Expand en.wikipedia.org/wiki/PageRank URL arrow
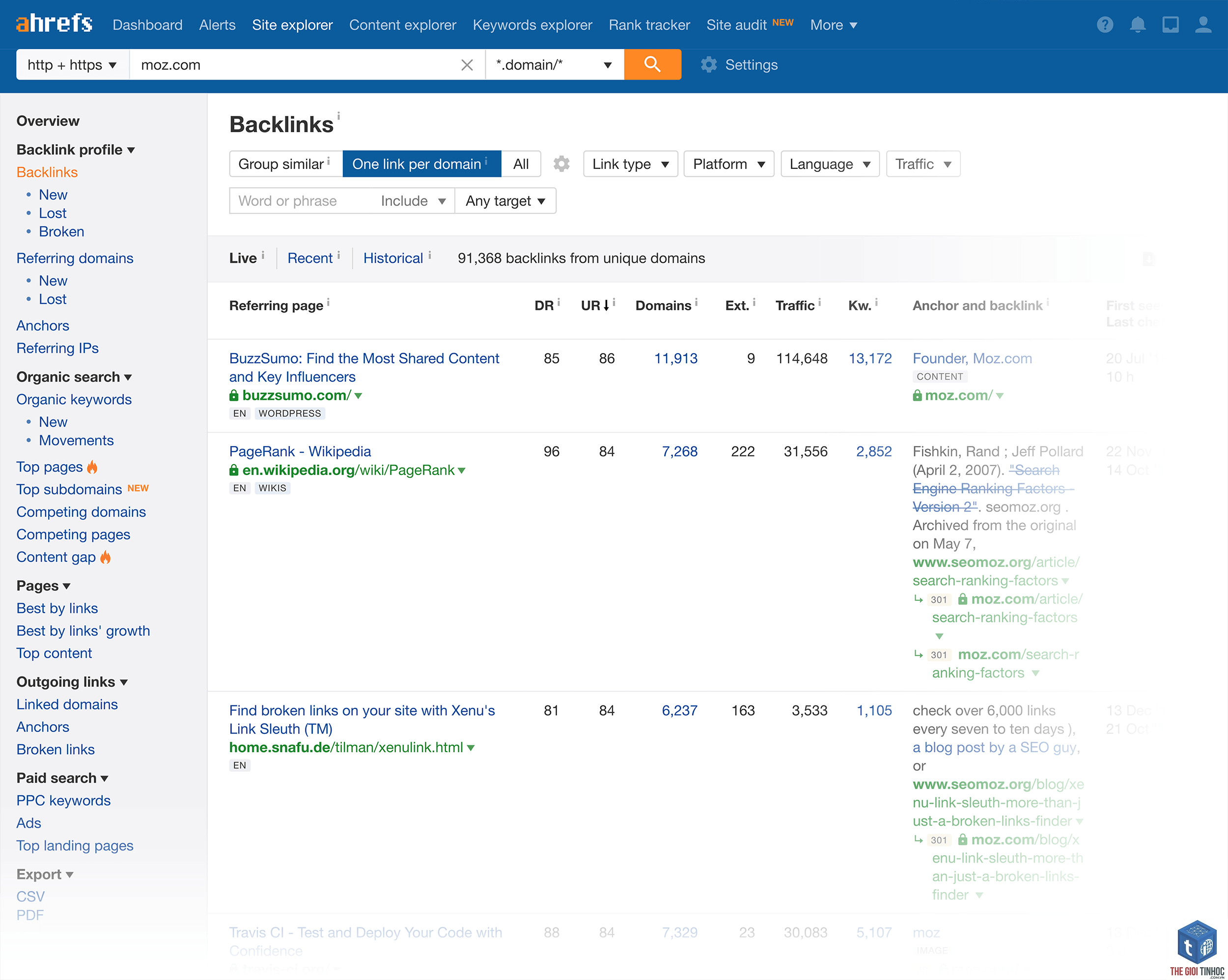The width and height of the screenshot is (1228, 980). click(x=461, y=471)
